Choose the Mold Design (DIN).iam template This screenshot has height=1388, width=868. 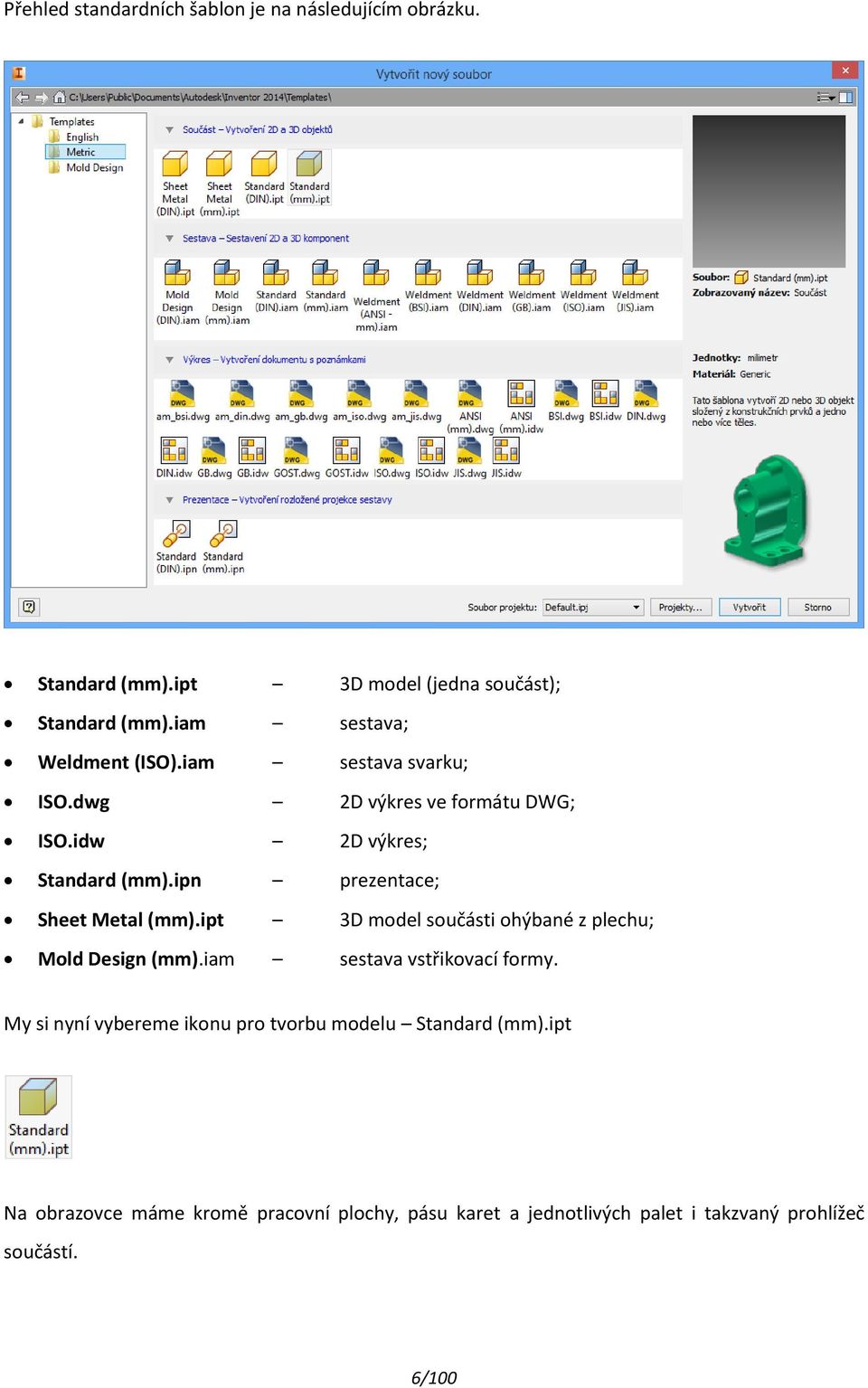pos(178,293)
